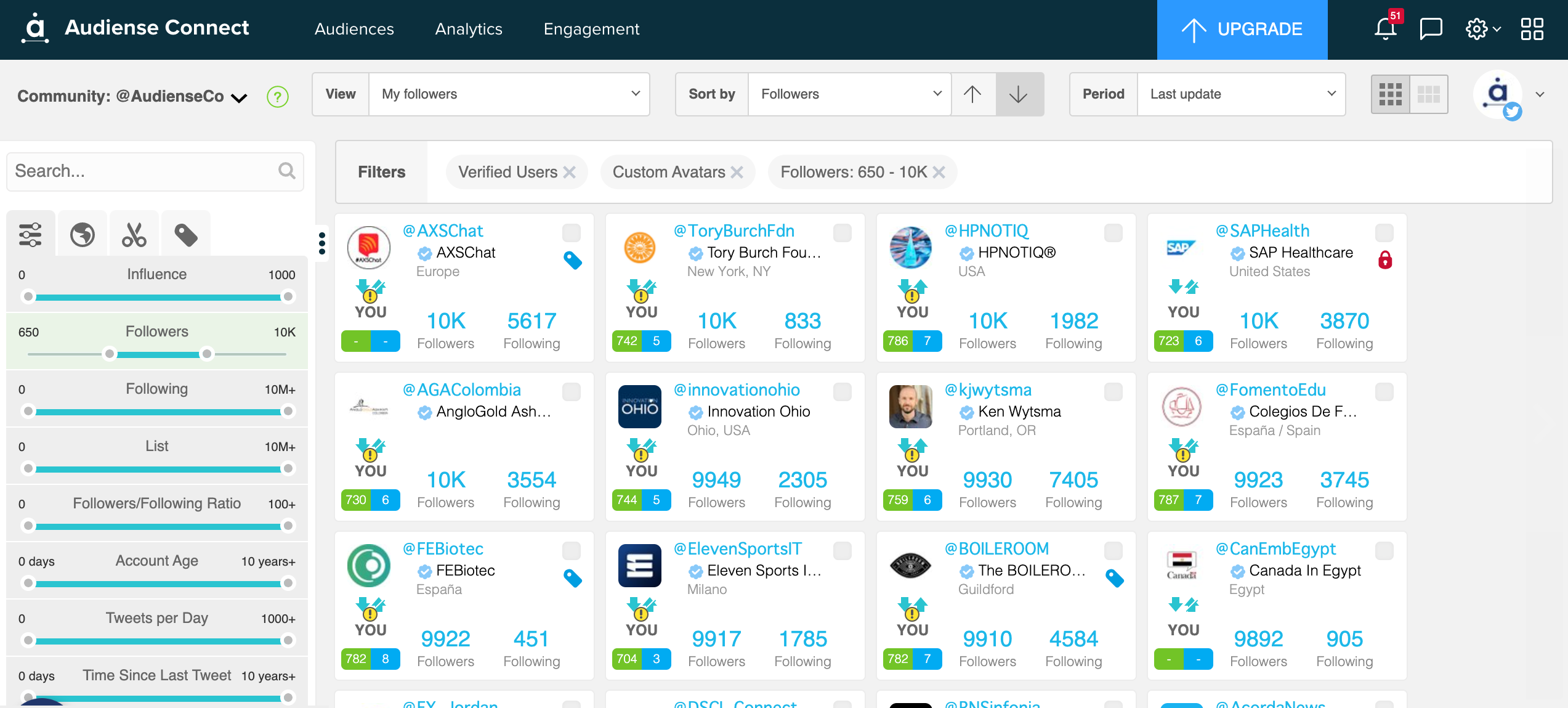Viewport: 1568px width, 708px height.
Task: Click the Following slider right handle
Action: 288,412
